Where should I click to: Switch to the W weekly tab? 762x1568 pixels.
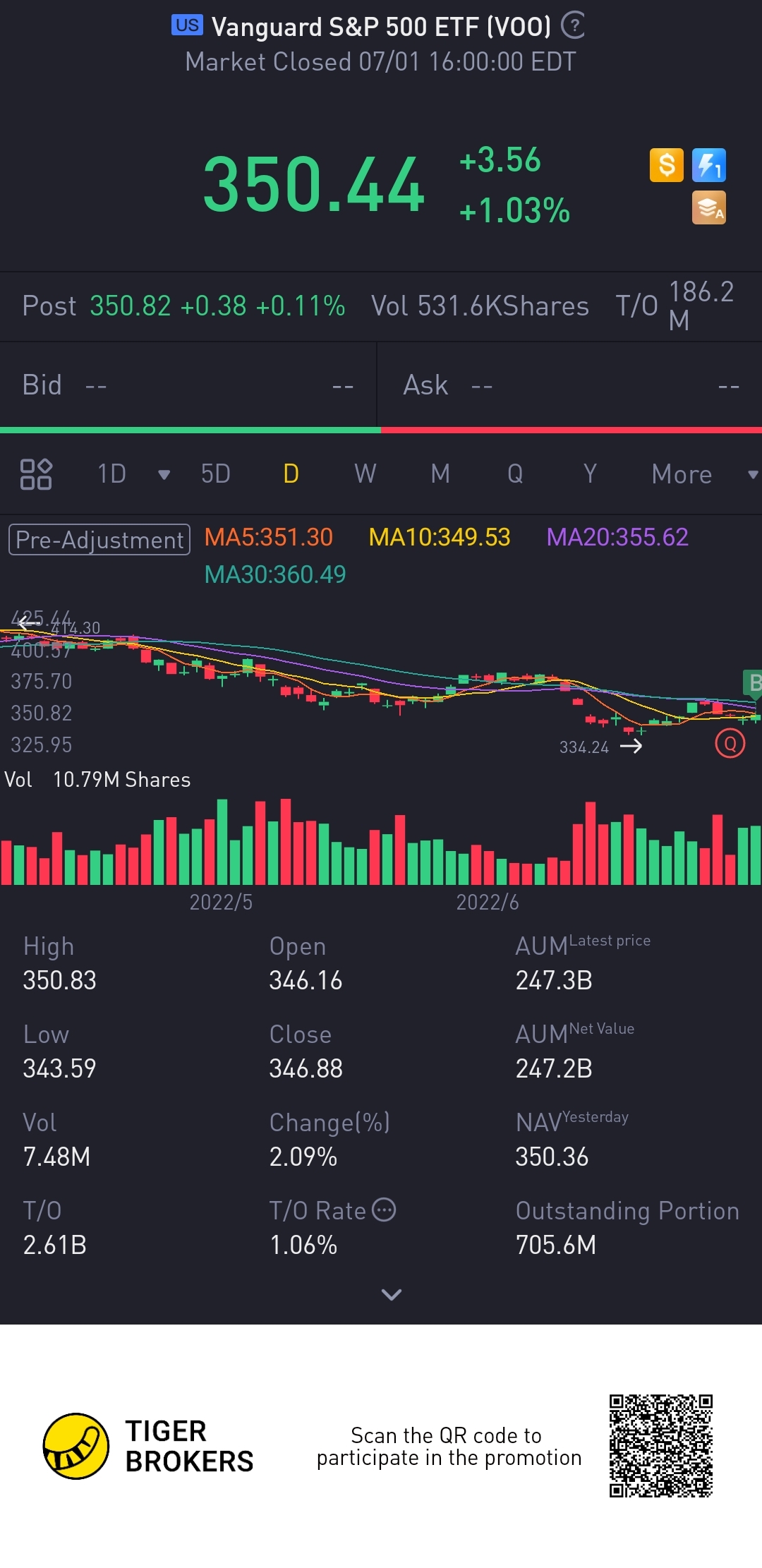[365, 474]
